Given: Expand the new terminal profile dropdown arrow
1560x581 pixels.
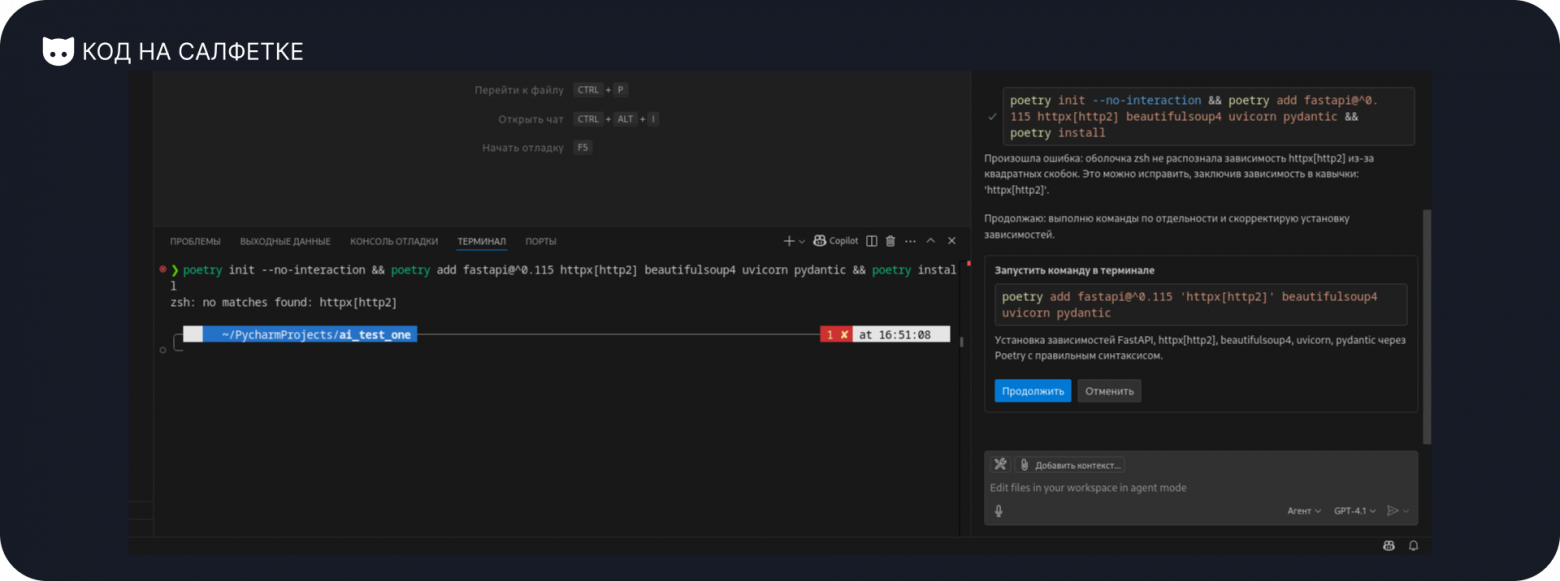Looking at the screenshot, I should (x=802, y=242).
